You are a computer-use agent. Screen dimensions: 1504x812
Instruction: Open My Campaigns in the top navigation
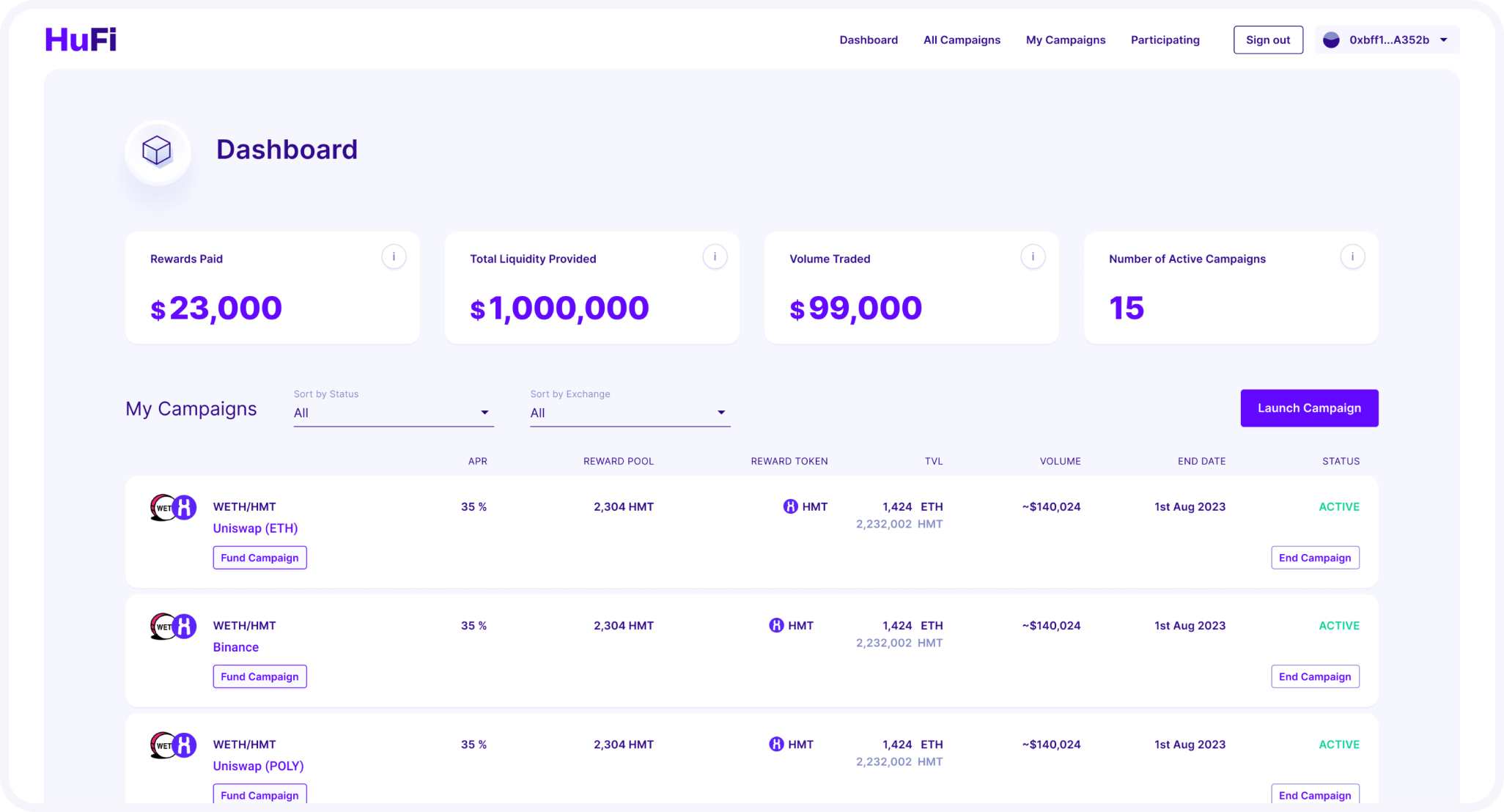[1065, 40]
